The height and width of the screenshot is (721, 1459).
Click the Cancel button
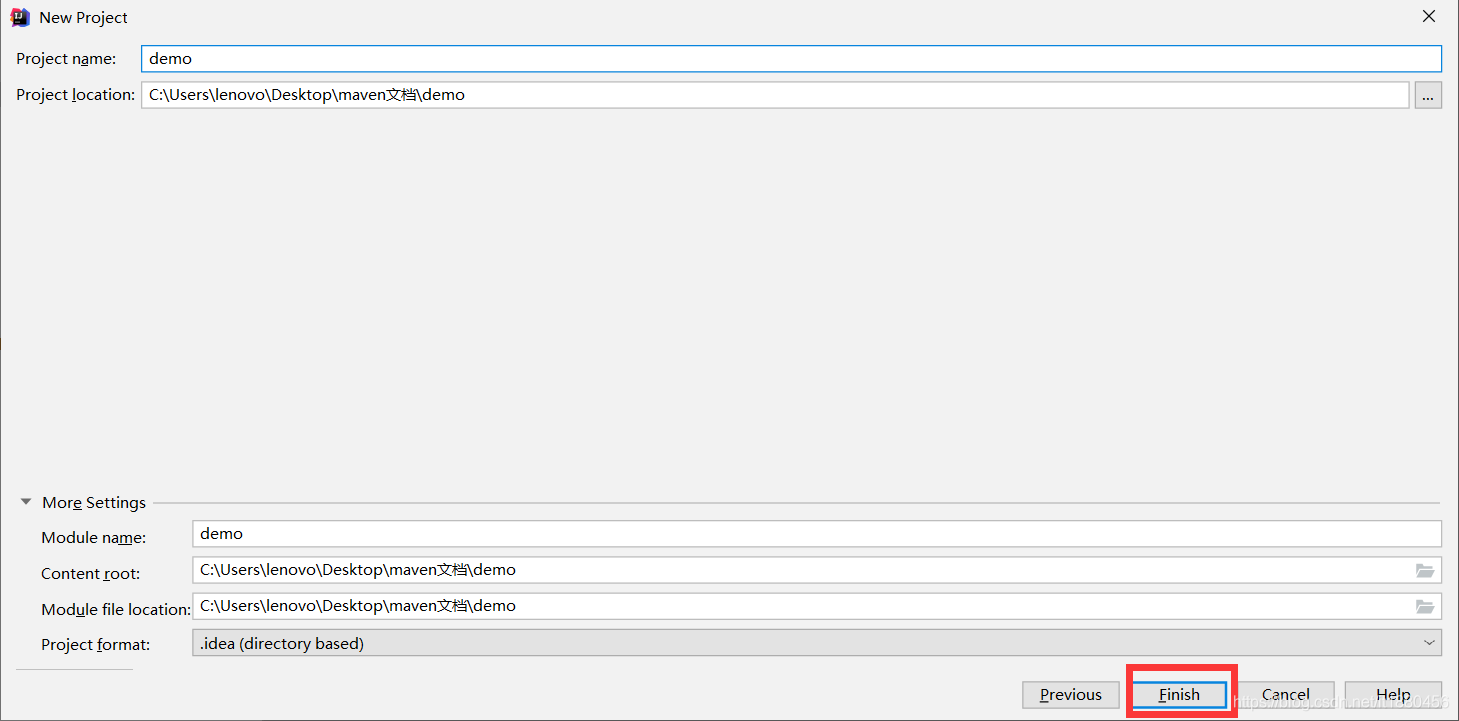click(x=1286, y=694)
